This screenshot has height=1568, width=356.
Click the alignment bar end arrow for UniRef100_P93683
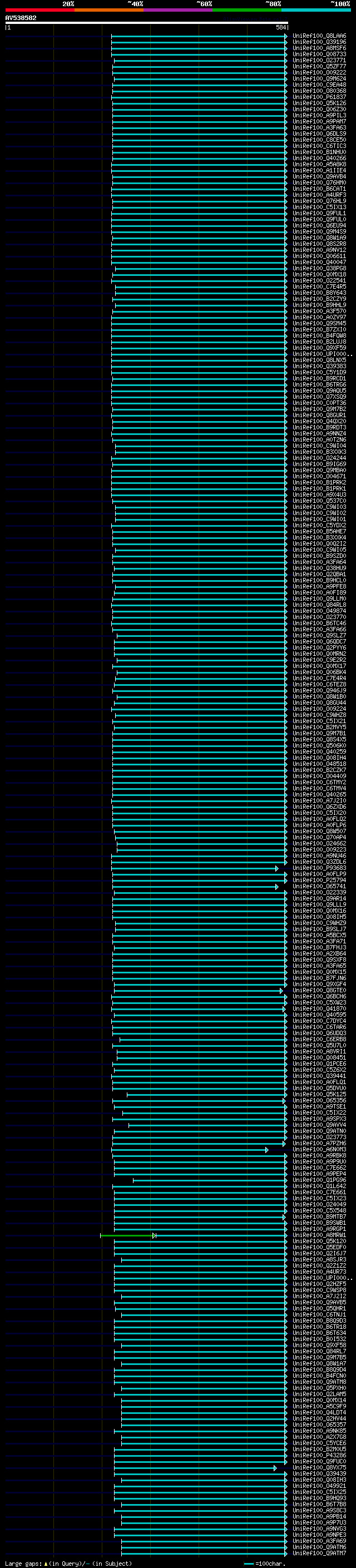(277, 869)
